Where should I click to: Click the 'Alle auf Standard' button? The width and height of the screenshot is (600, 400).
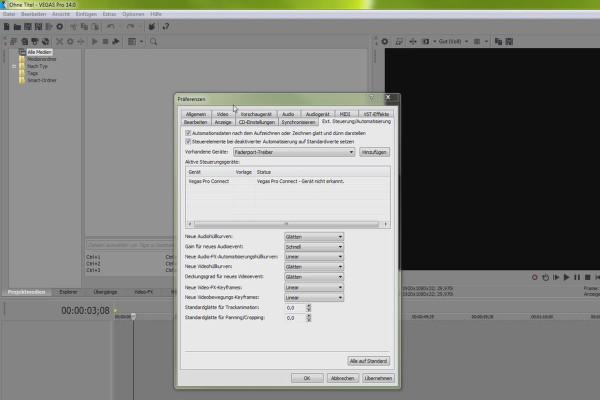pyautogui.click(x=368, y=361)
